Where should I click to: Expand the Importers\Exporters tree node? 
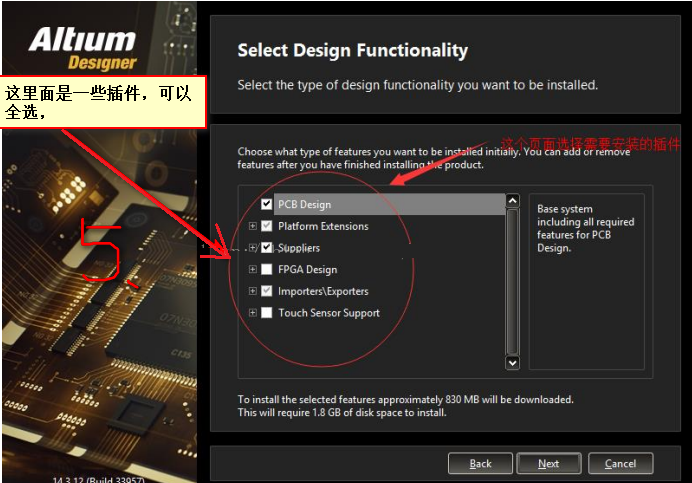[x=252, y=291]
